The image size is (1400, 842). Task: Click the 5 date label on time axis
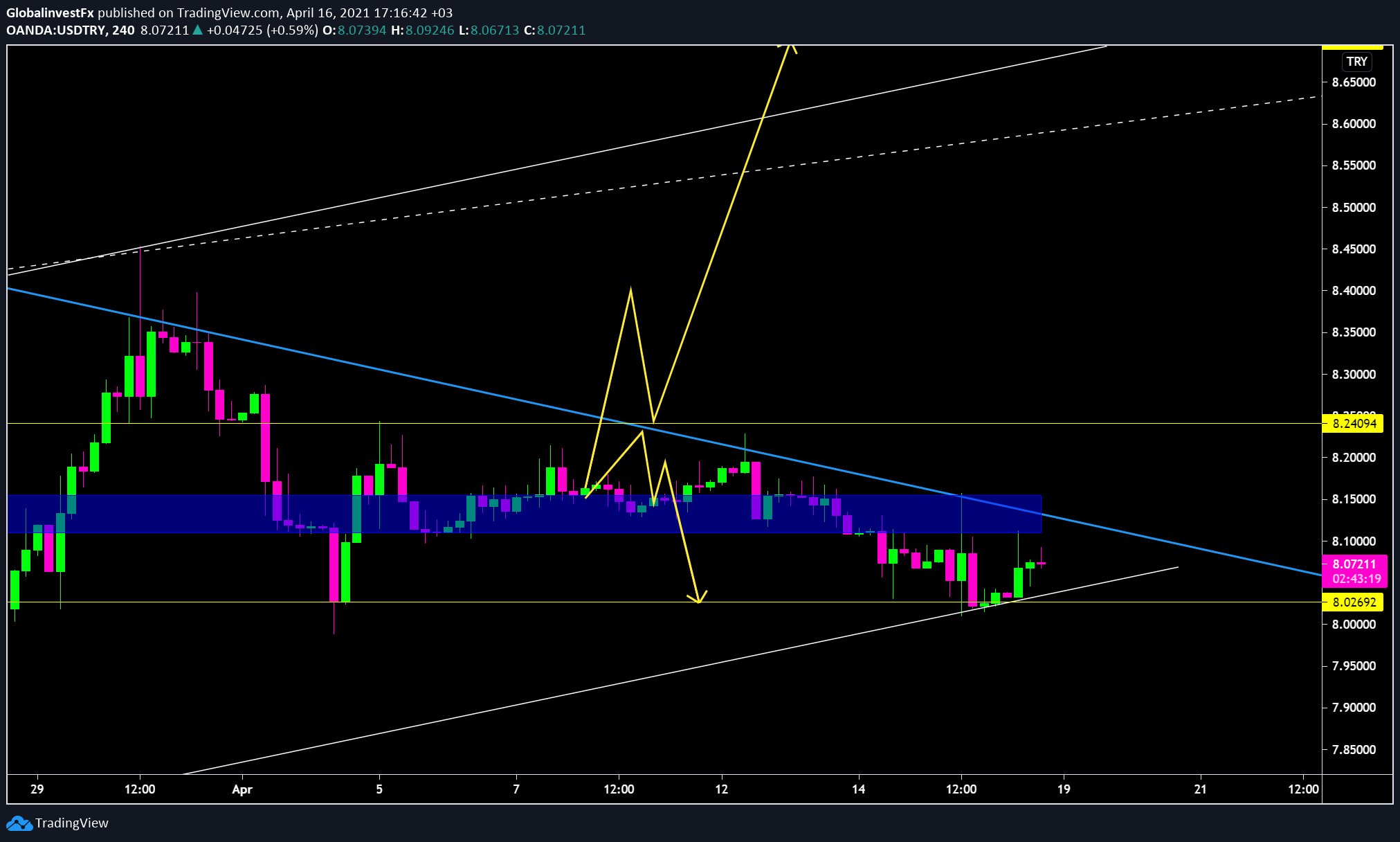tap(379, 789)
